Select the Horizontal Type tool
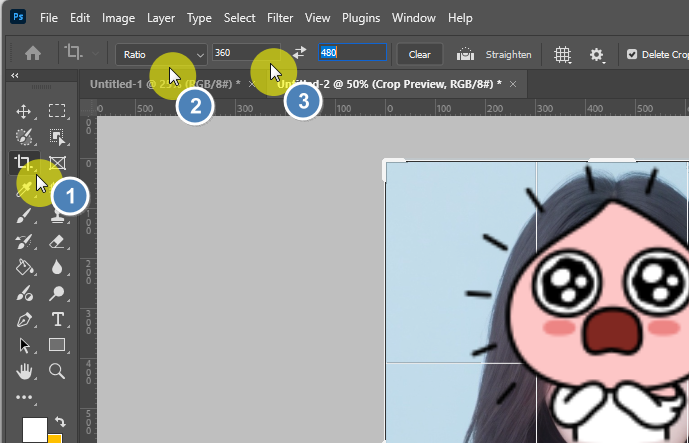 coord(58,320)
